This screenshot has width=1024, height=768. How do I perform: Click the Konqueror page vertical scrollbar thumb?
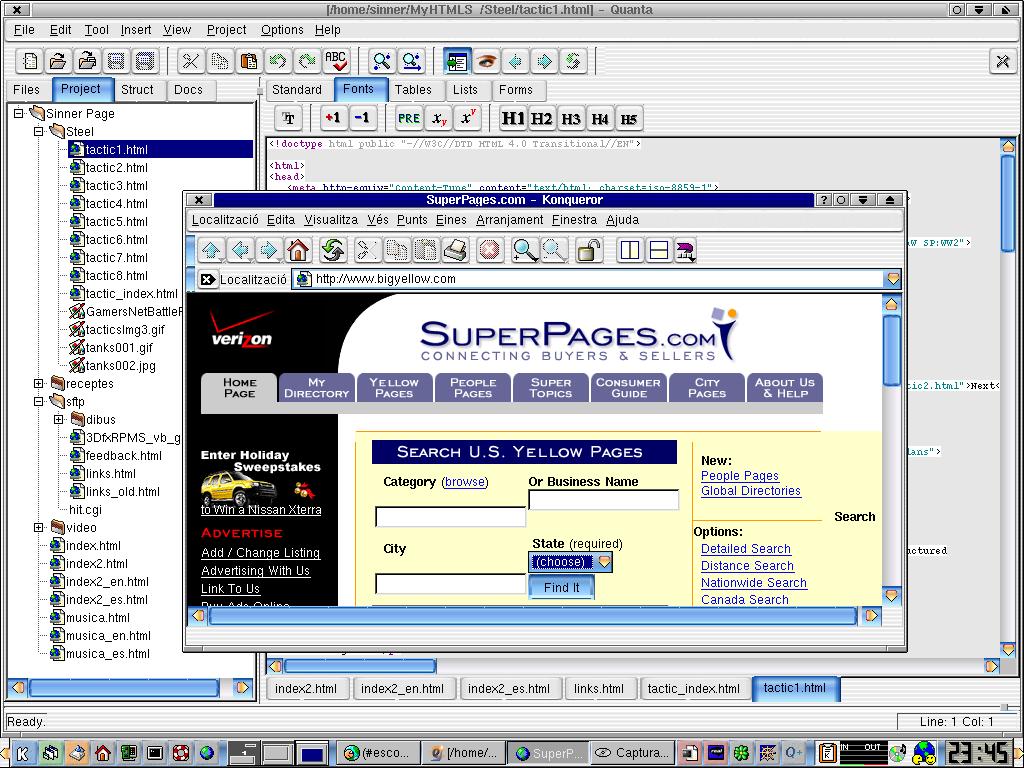coord(891,350)
